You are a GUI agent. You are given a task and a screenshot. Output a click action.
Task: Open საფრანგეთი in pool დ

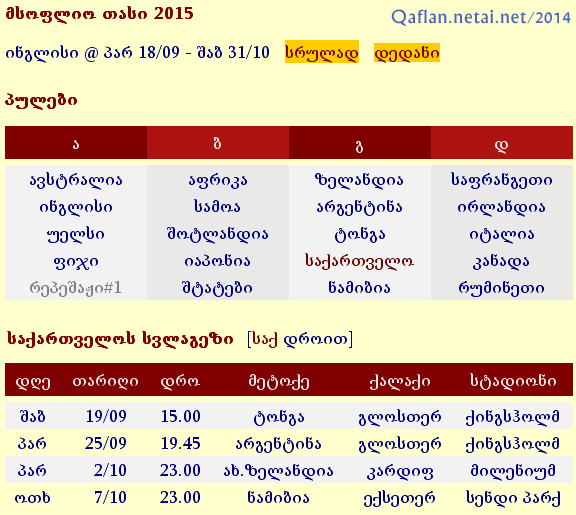(x=501, y=180)
